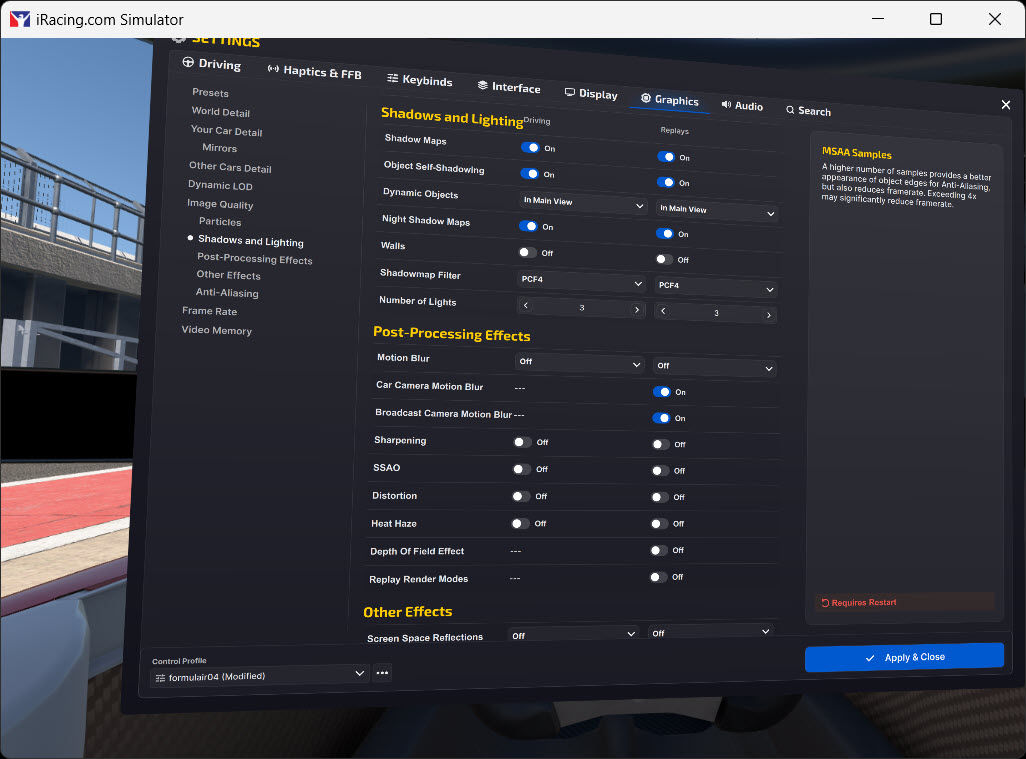Image resolution: width=1026 pixels, height=759 pixels.
Task: Switch to the Driving tab
Action: click(211, 63)
